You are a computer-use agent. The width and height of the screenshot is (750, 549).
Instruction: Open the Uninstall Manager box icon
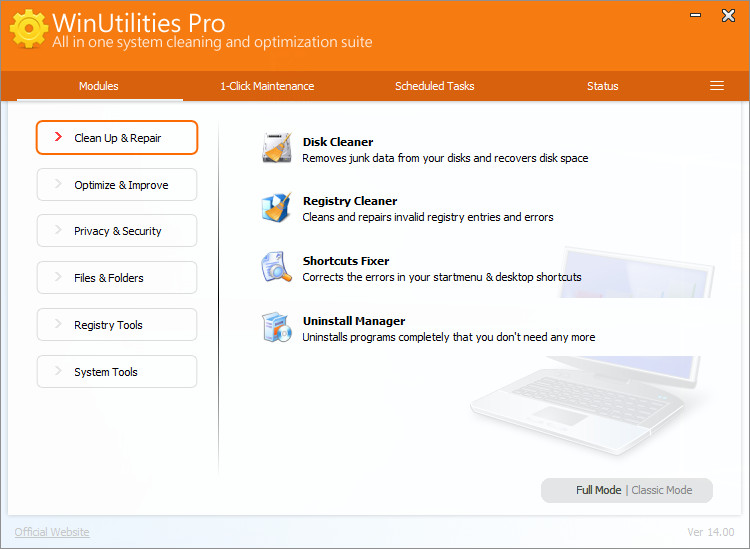(x=277, y=327)
